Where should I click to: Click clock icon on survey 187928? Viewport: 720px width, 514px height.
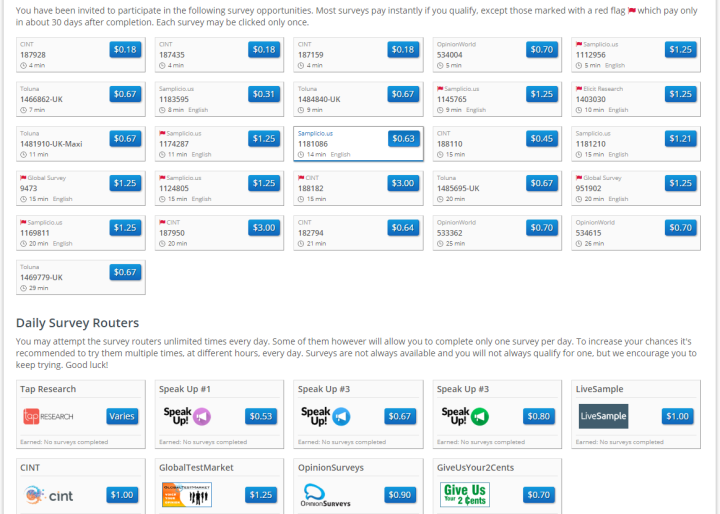[x=23, y=66]
